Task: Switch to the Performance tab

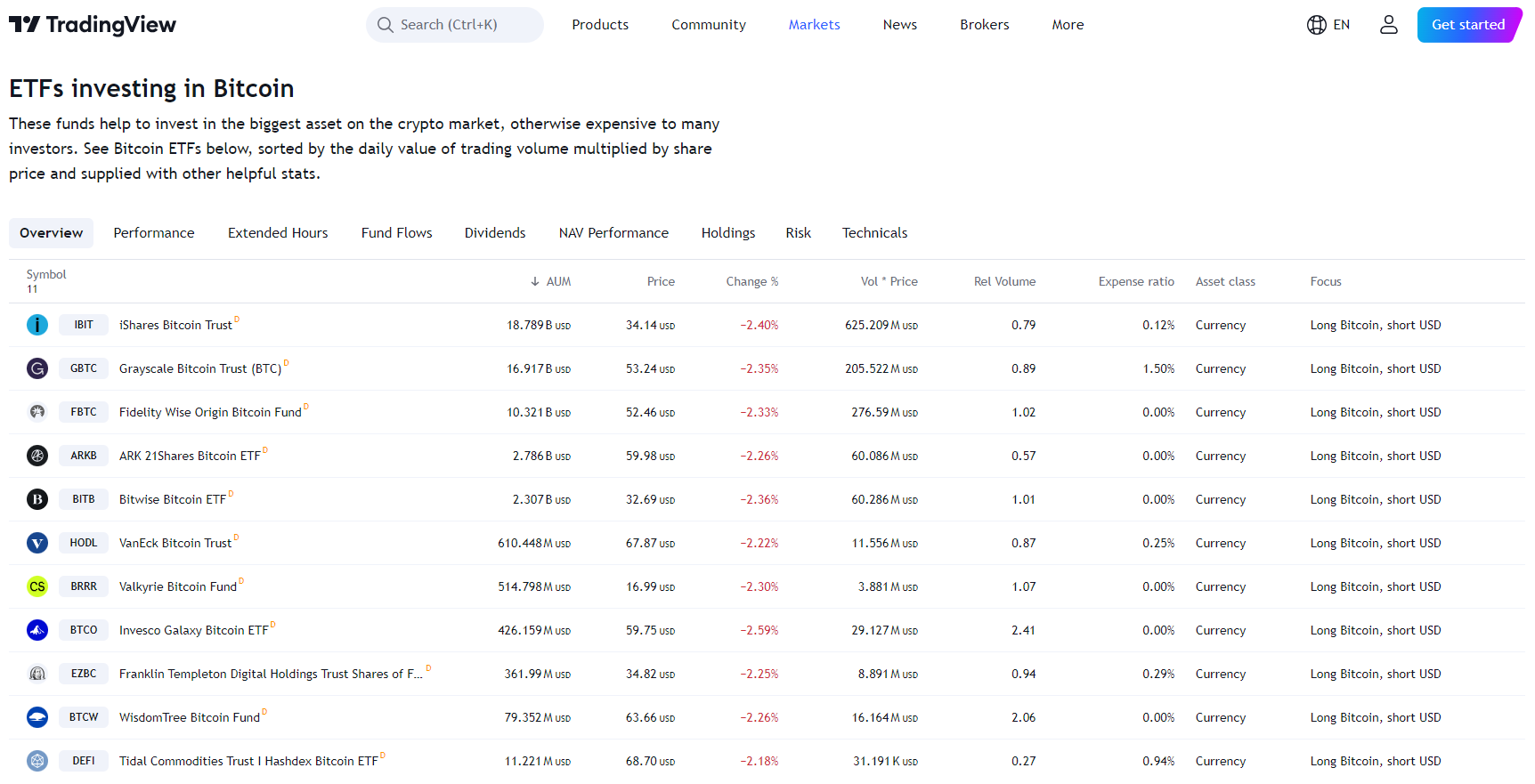Action: pyautogui.click(x=154, y=233)
